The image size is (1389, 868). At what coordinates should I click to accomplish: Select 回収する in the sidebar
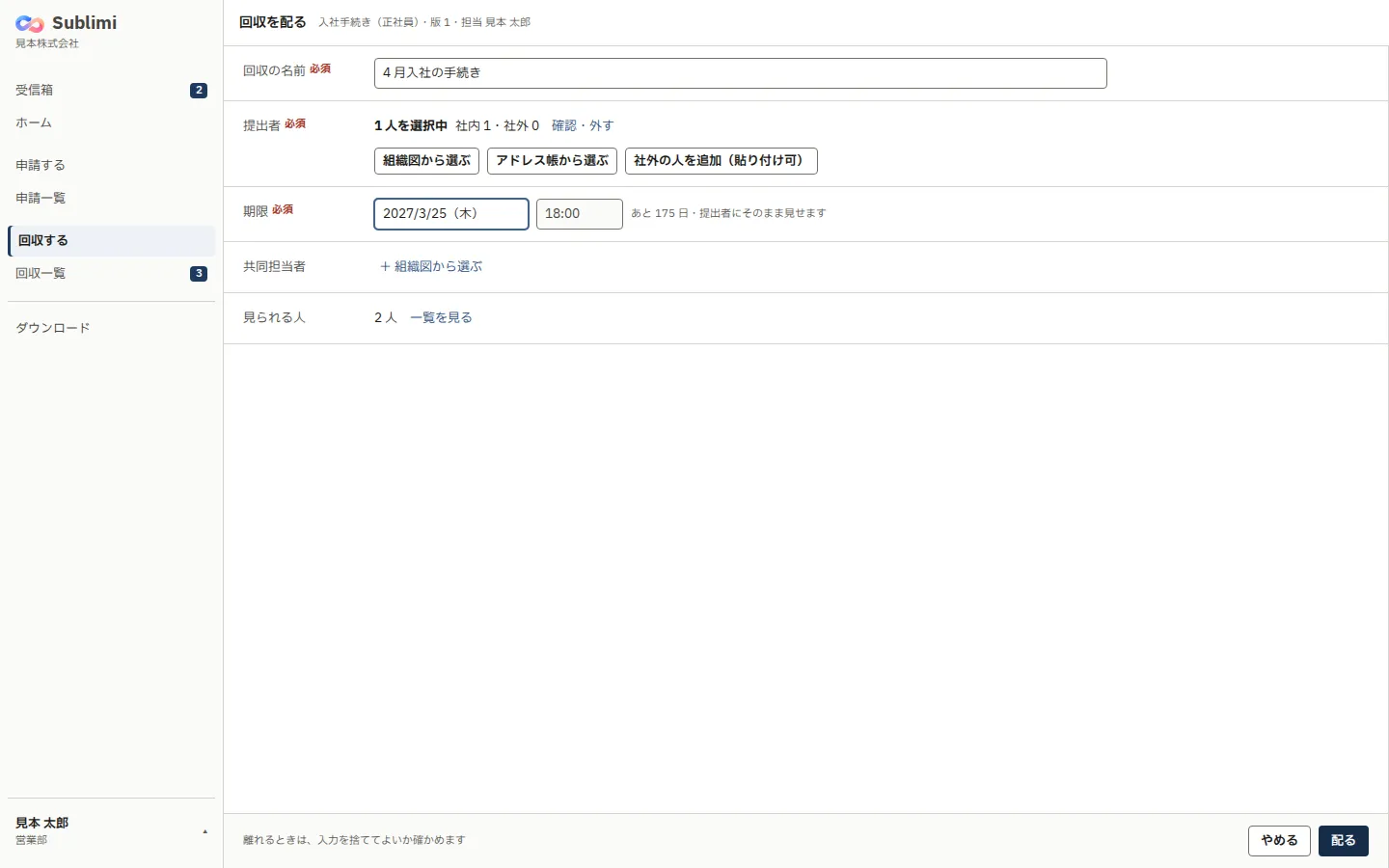(111, 240)
